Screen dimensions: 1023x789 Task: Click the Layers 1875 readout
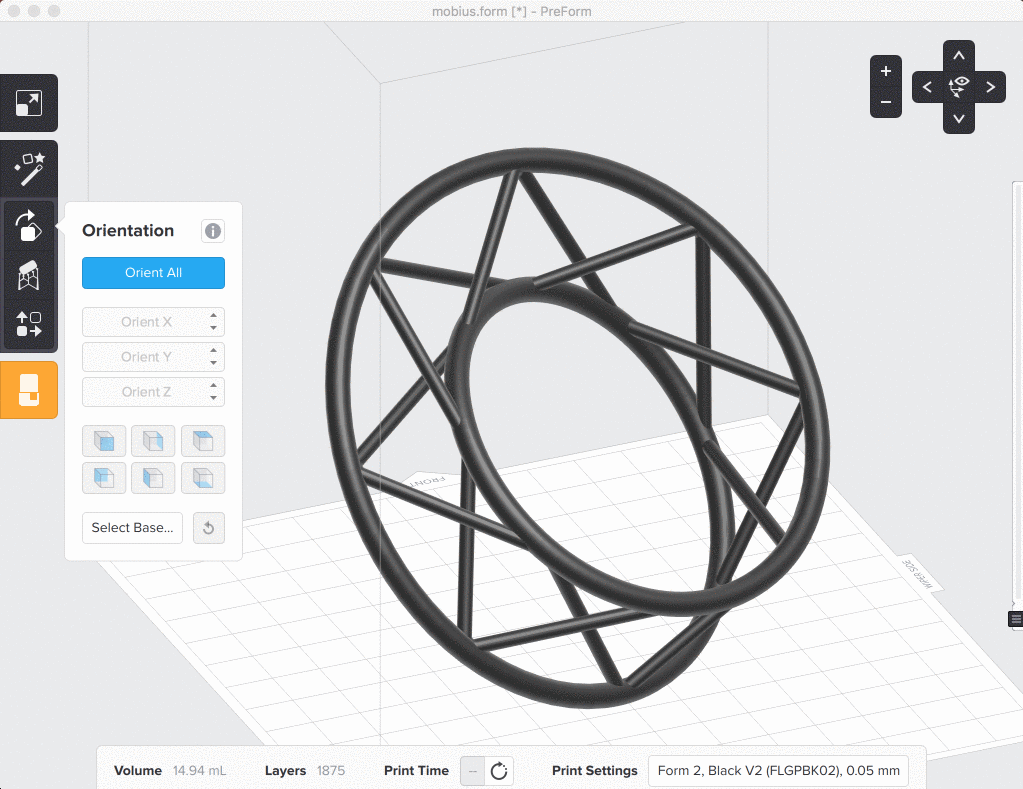[x=305, y=771]
